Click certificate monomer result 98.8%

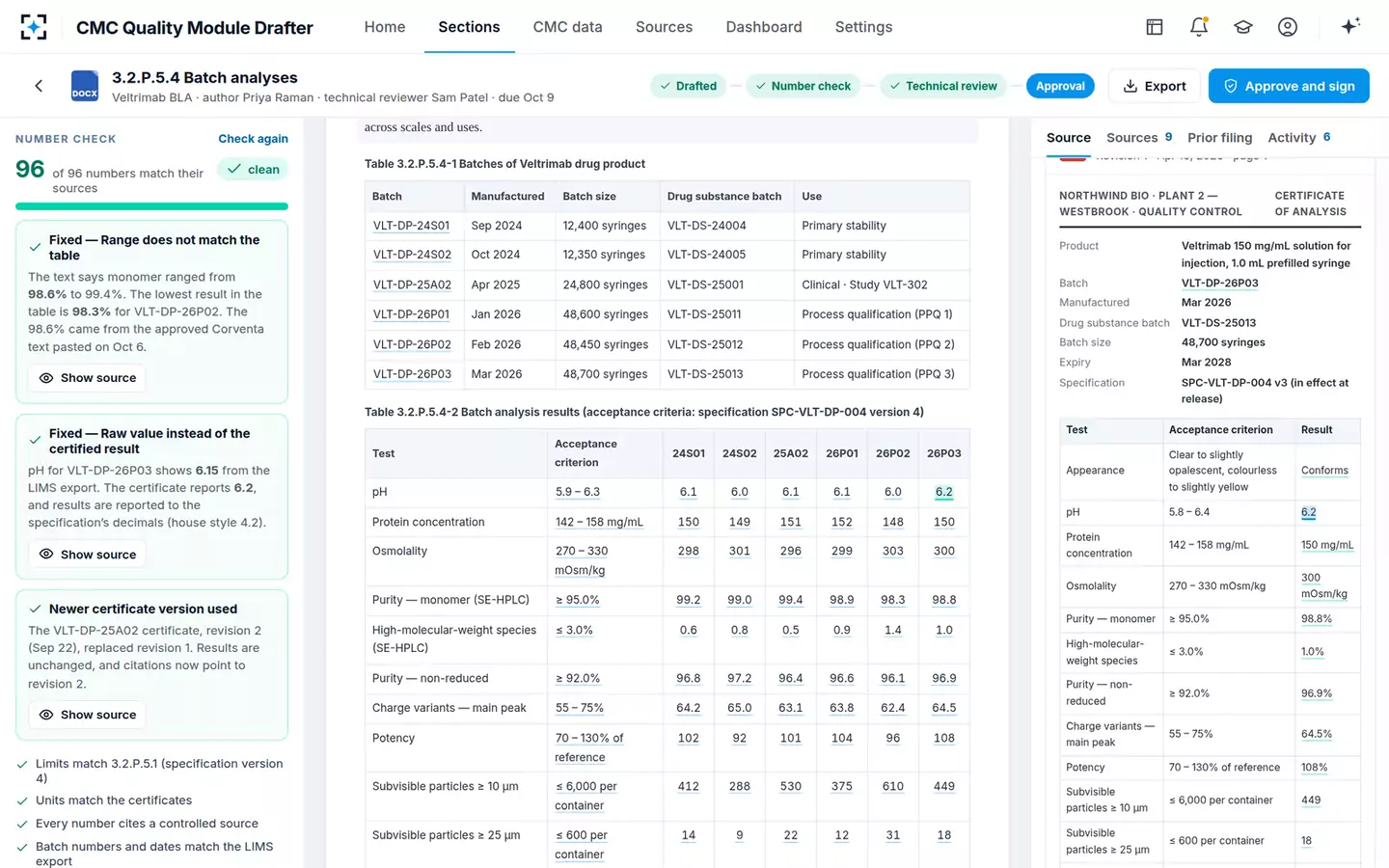1316,619
